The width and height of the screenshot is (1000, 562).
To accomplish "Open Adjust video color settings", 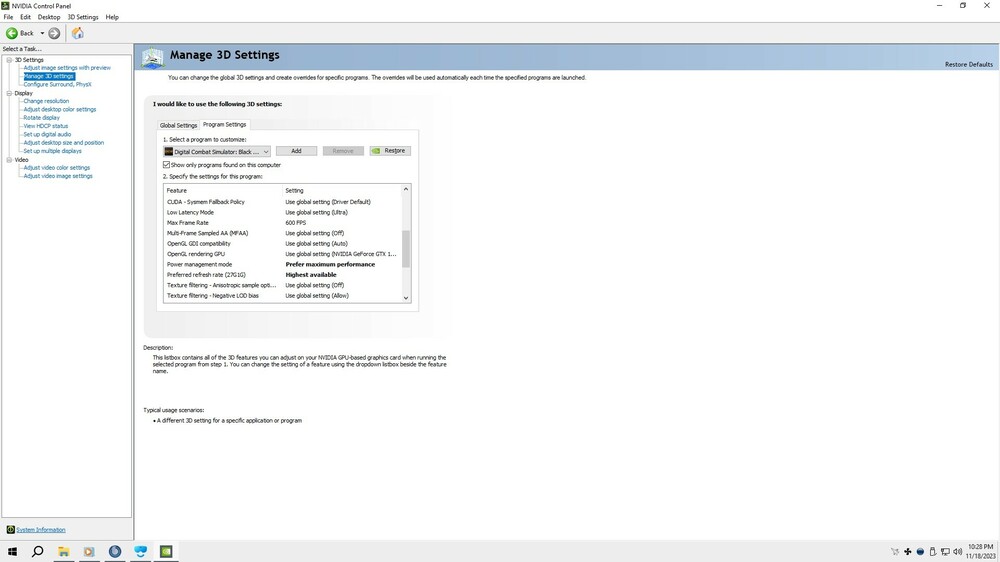I will click(57, 168).
